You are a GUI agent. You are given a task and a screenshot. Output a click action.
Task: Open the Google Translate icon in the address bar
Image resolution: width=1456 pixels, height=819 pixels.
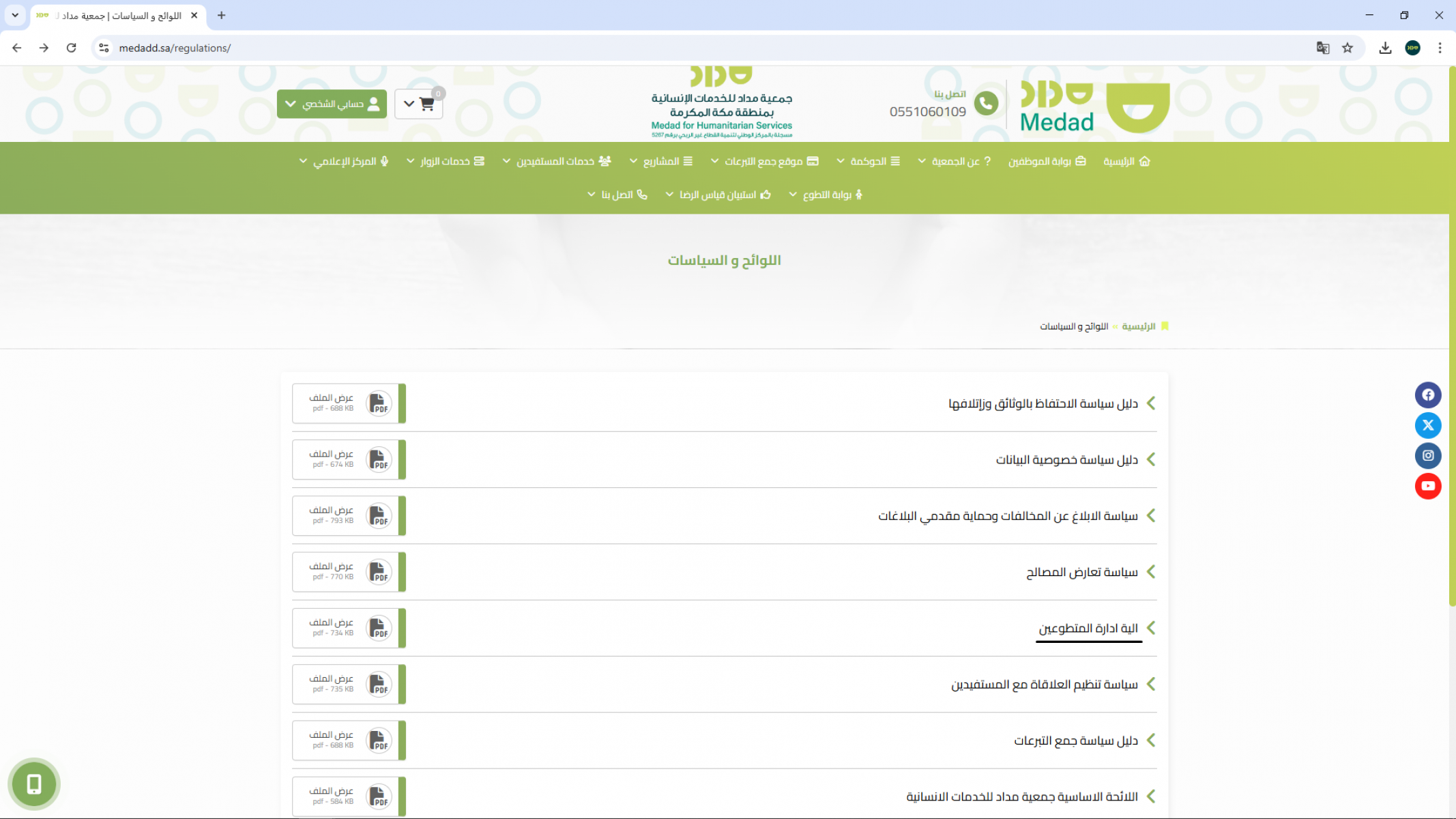point(1322,48)
